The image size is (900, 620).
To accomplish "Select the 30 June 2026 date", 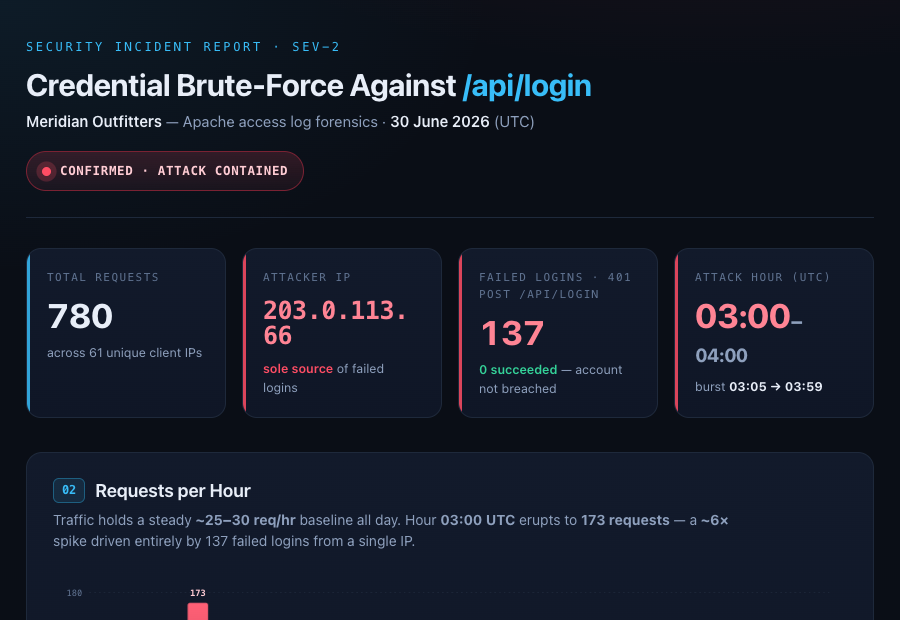I will pyautogui.click(x=440, y=122).
